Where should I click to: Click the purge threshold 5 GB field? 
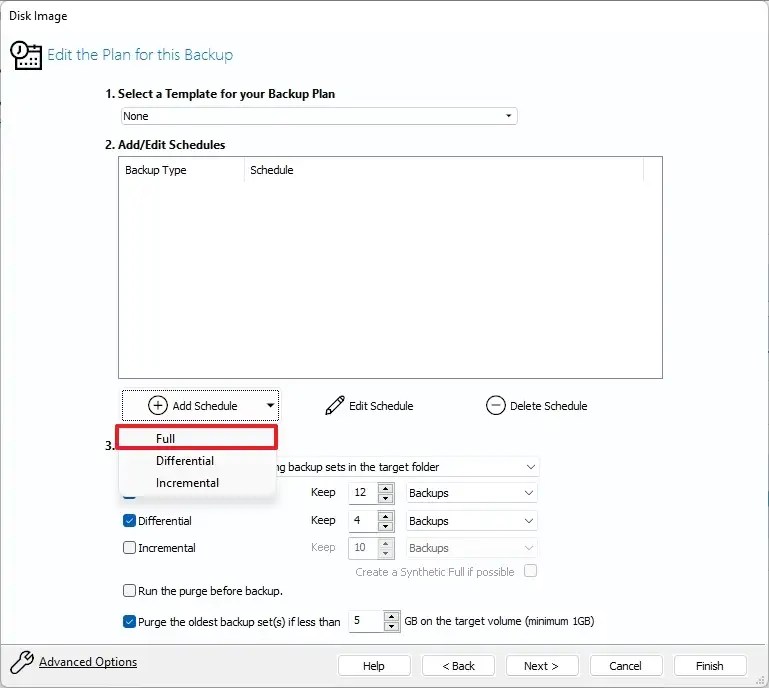coord(366,621)
